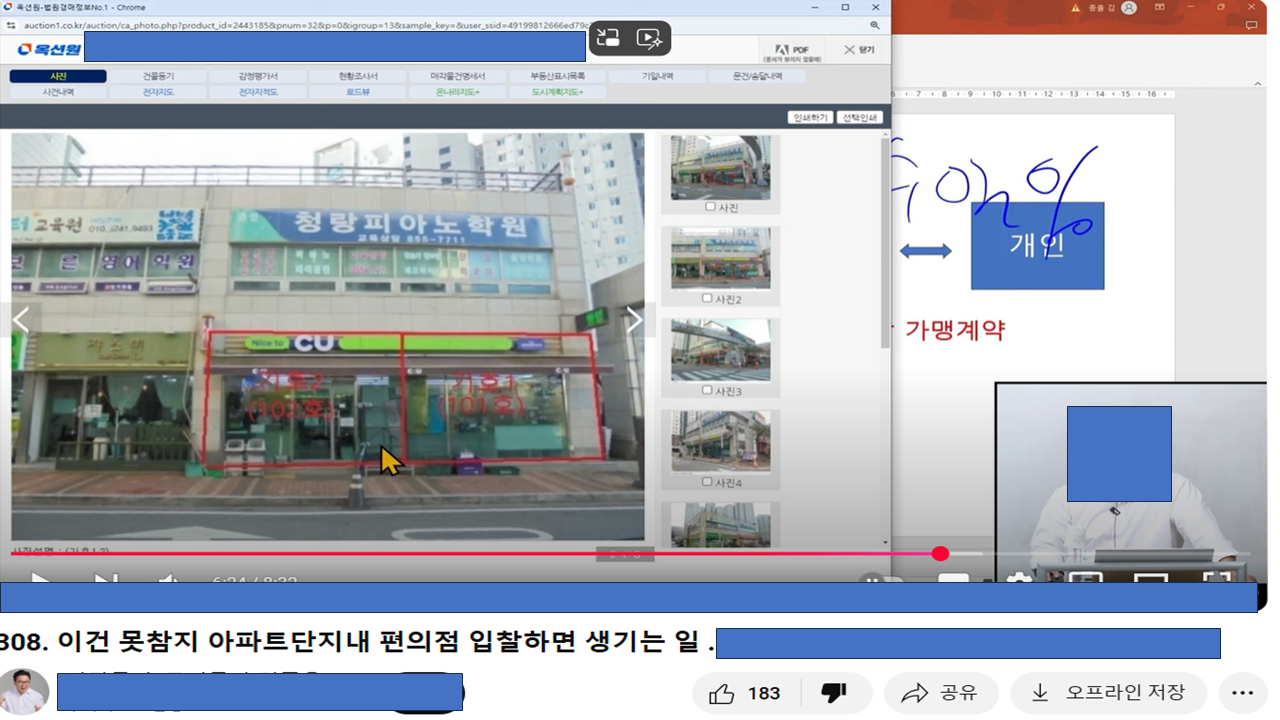The width and height of the screenshot is (1280, 720).
Task: Click the red video progress bar handle
Action: pos(940,553)
